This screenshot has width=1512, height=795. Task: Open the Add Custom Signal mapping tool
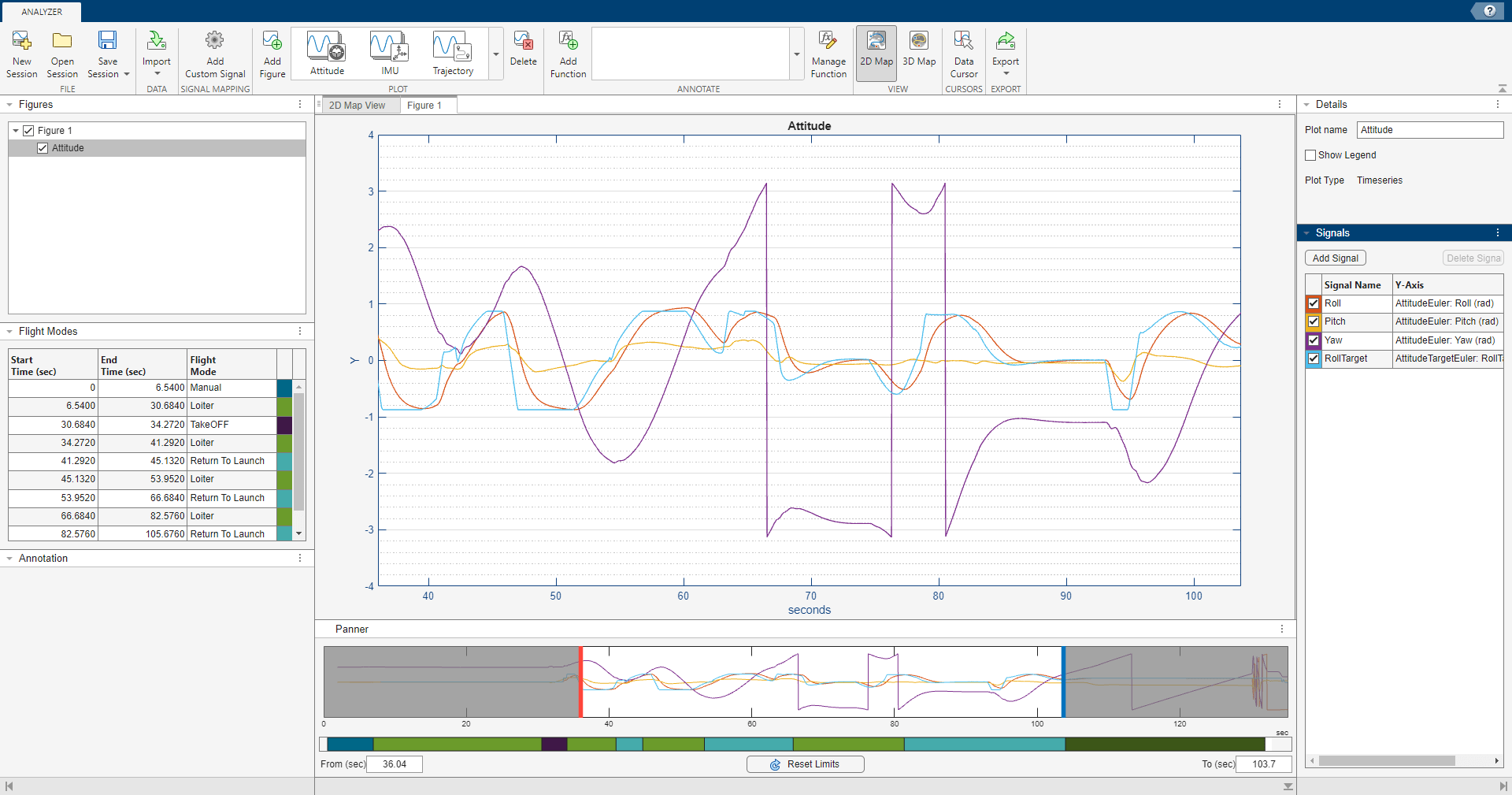pyautogui.click(x=214, y=53)
